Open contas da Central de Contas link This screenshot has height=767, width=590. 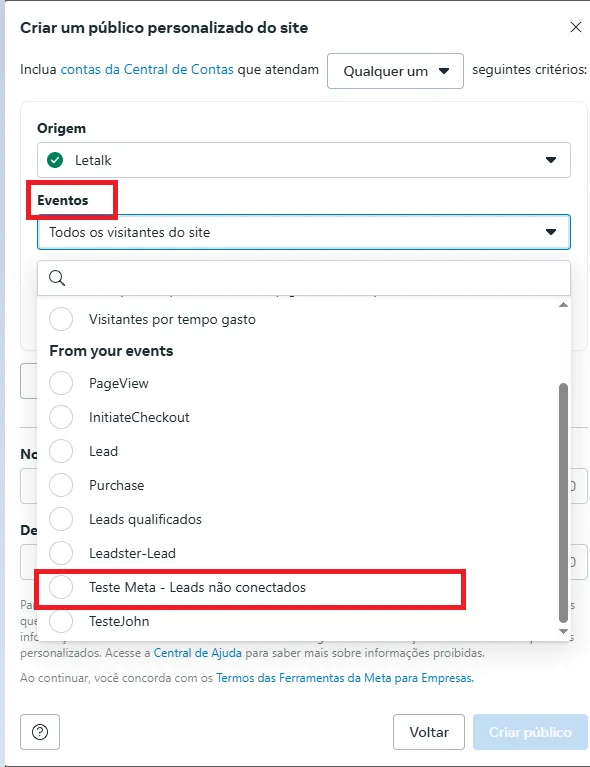[x=147, y=69]
